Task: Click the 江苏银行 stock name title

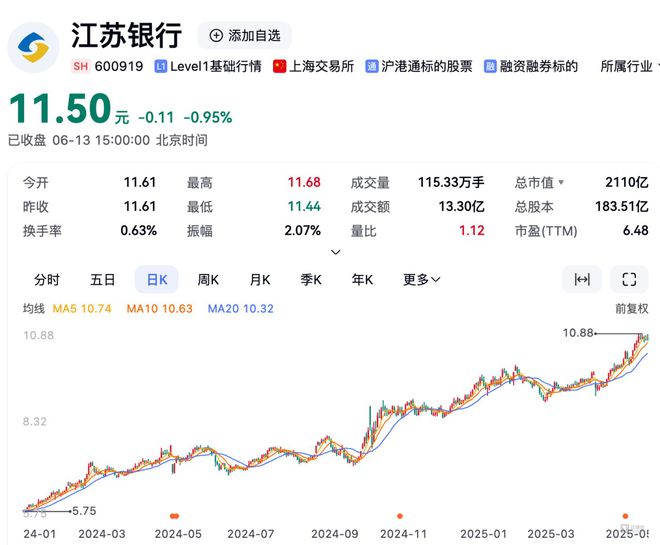Action: 126,35
